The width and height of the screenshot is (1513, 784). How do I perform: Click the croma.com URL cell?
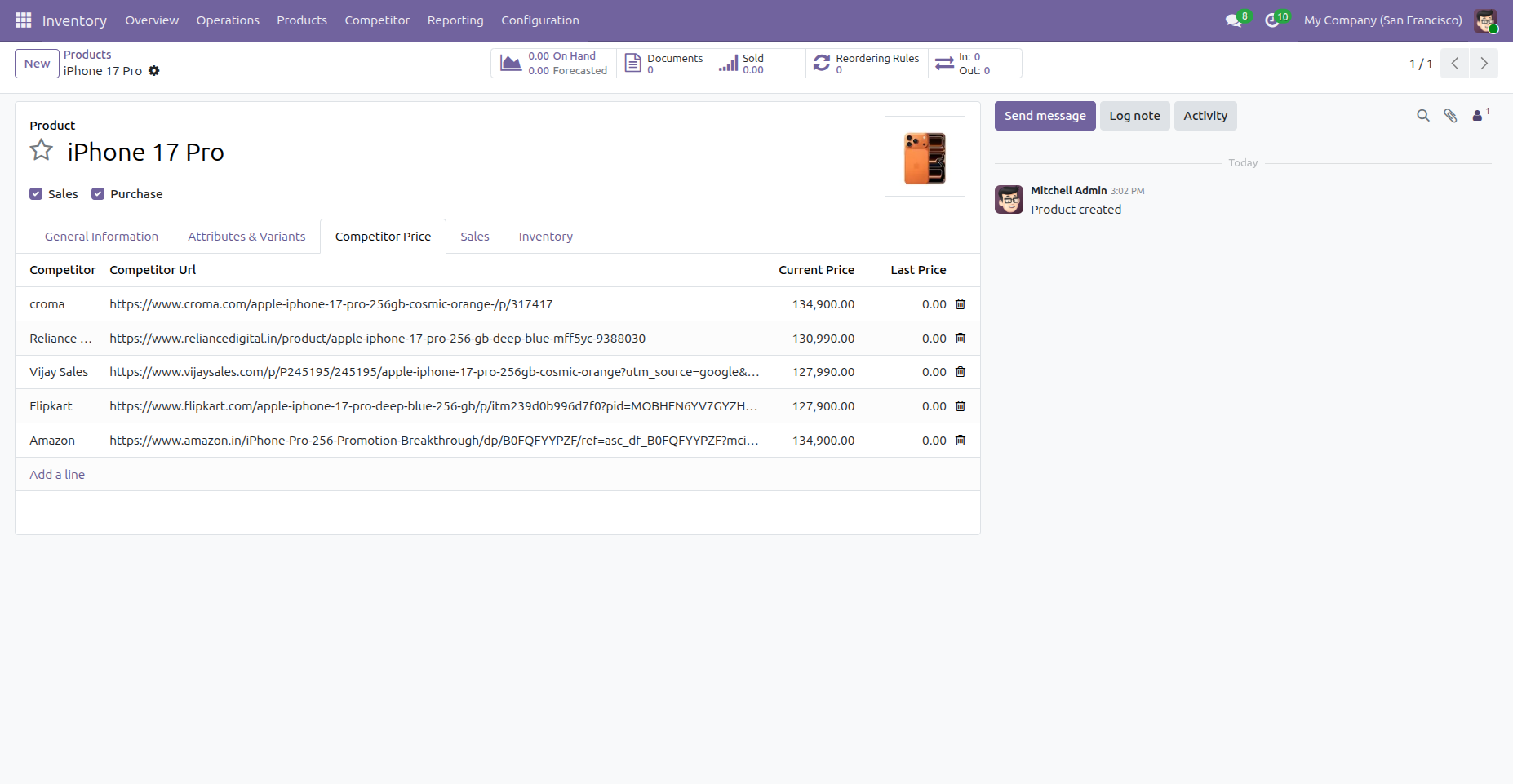click(x=435, y=304)
